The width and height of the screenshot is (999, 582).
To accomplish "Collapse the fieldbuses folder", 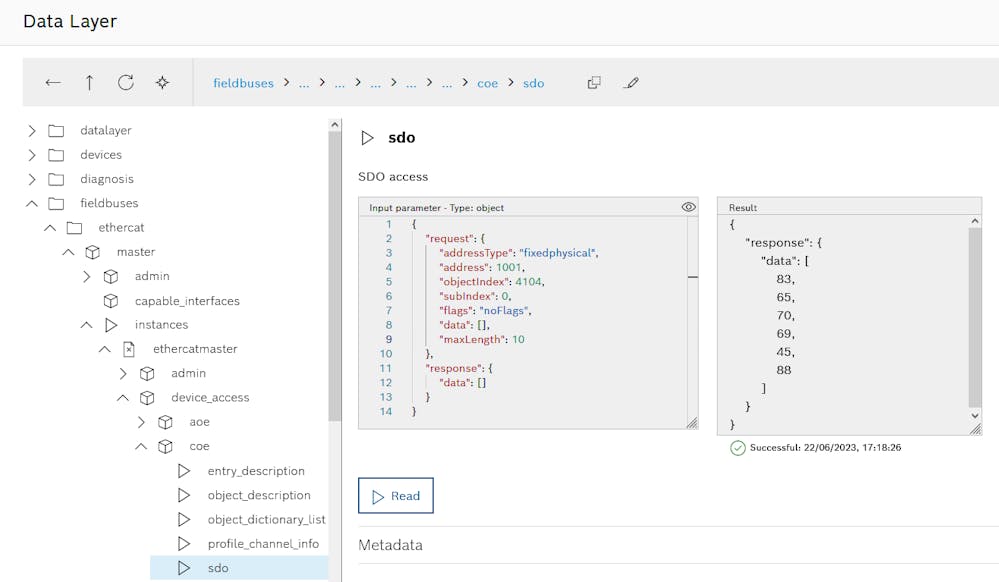I will pyautogui.click(x=32, y=204).
